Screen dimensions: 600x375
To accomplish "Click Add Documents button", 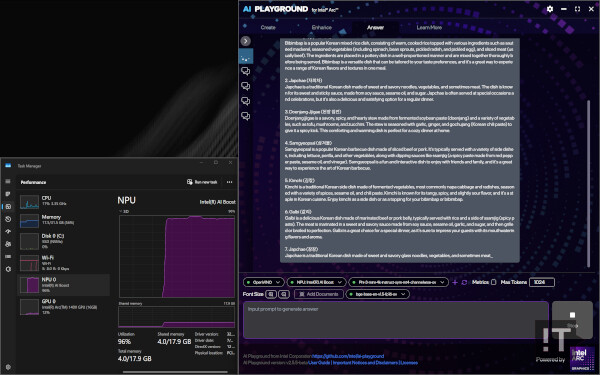I will (319, 294).
